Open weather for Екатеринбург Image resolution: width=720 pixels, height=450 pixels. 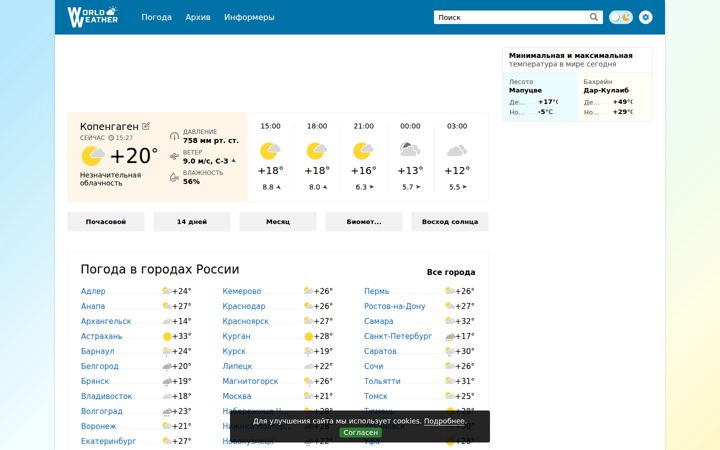[x=108, y=441]
